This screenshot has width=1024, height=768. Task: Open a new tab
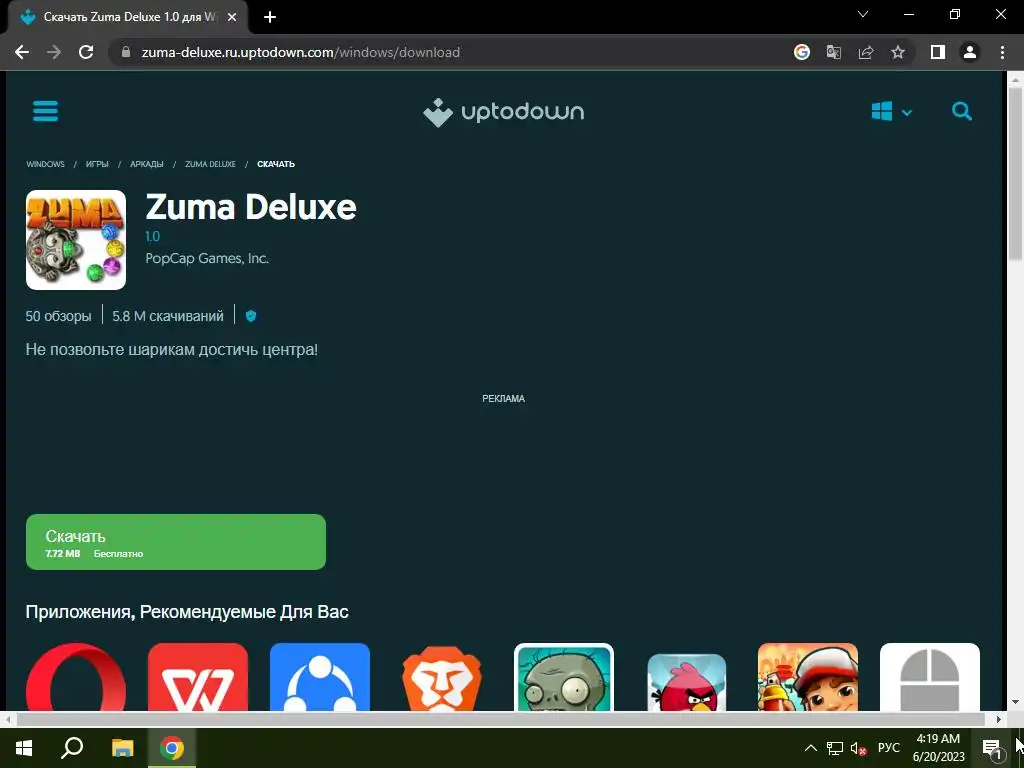coord(270,17)
